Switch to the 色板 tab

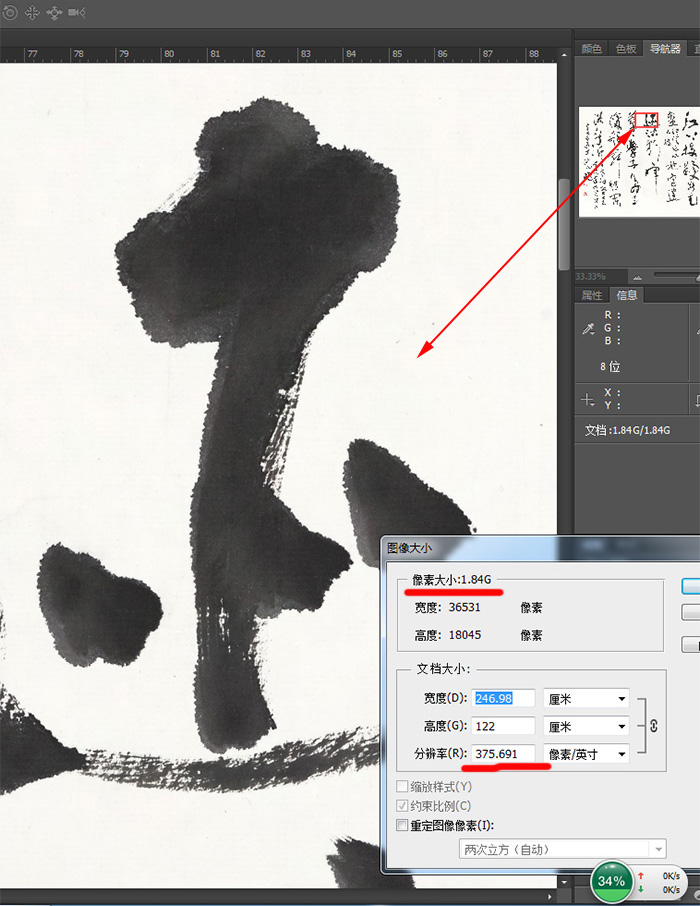[626, 49]
